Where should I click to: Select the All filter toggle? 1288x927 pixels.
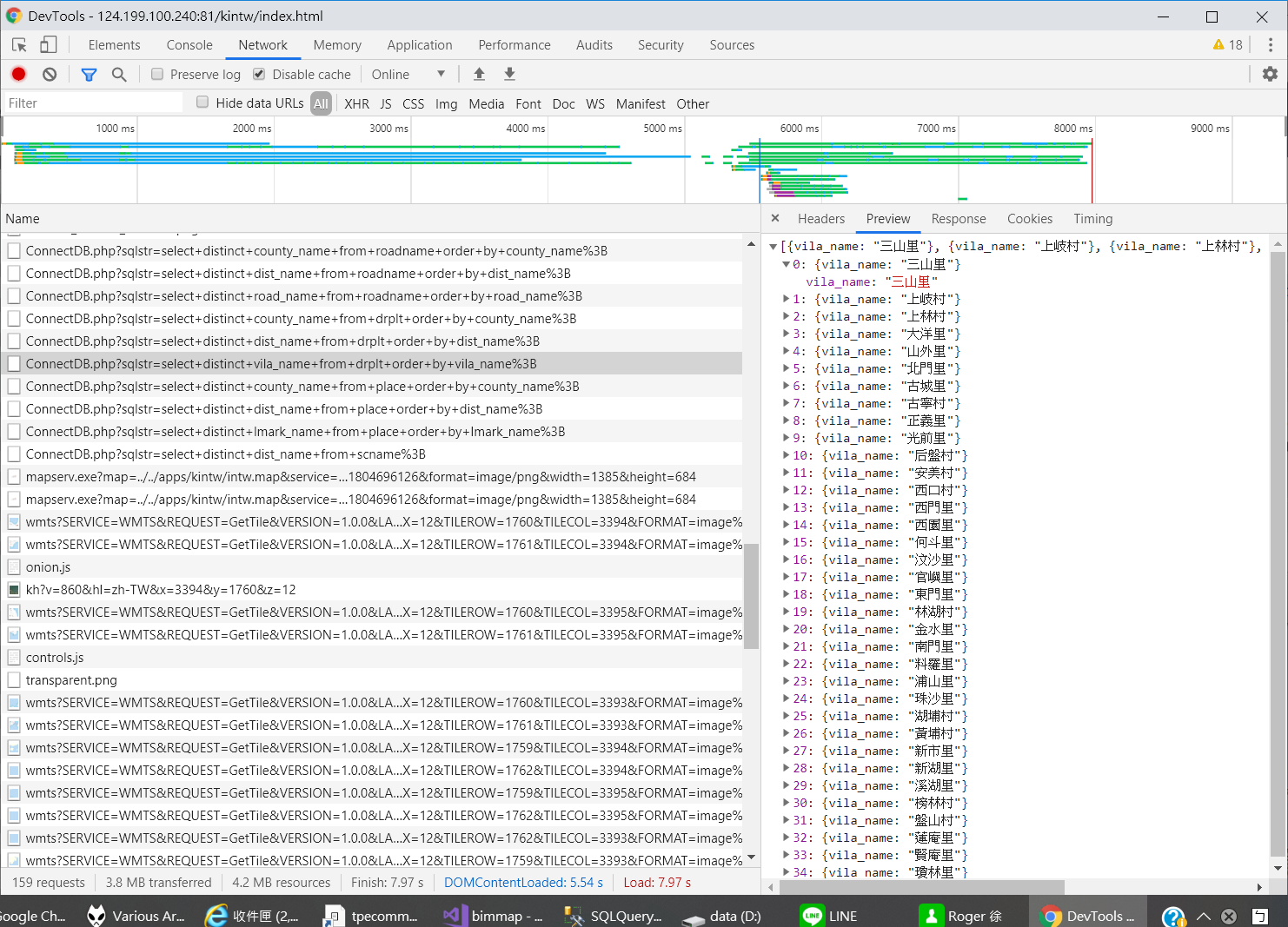pos(322,103)
